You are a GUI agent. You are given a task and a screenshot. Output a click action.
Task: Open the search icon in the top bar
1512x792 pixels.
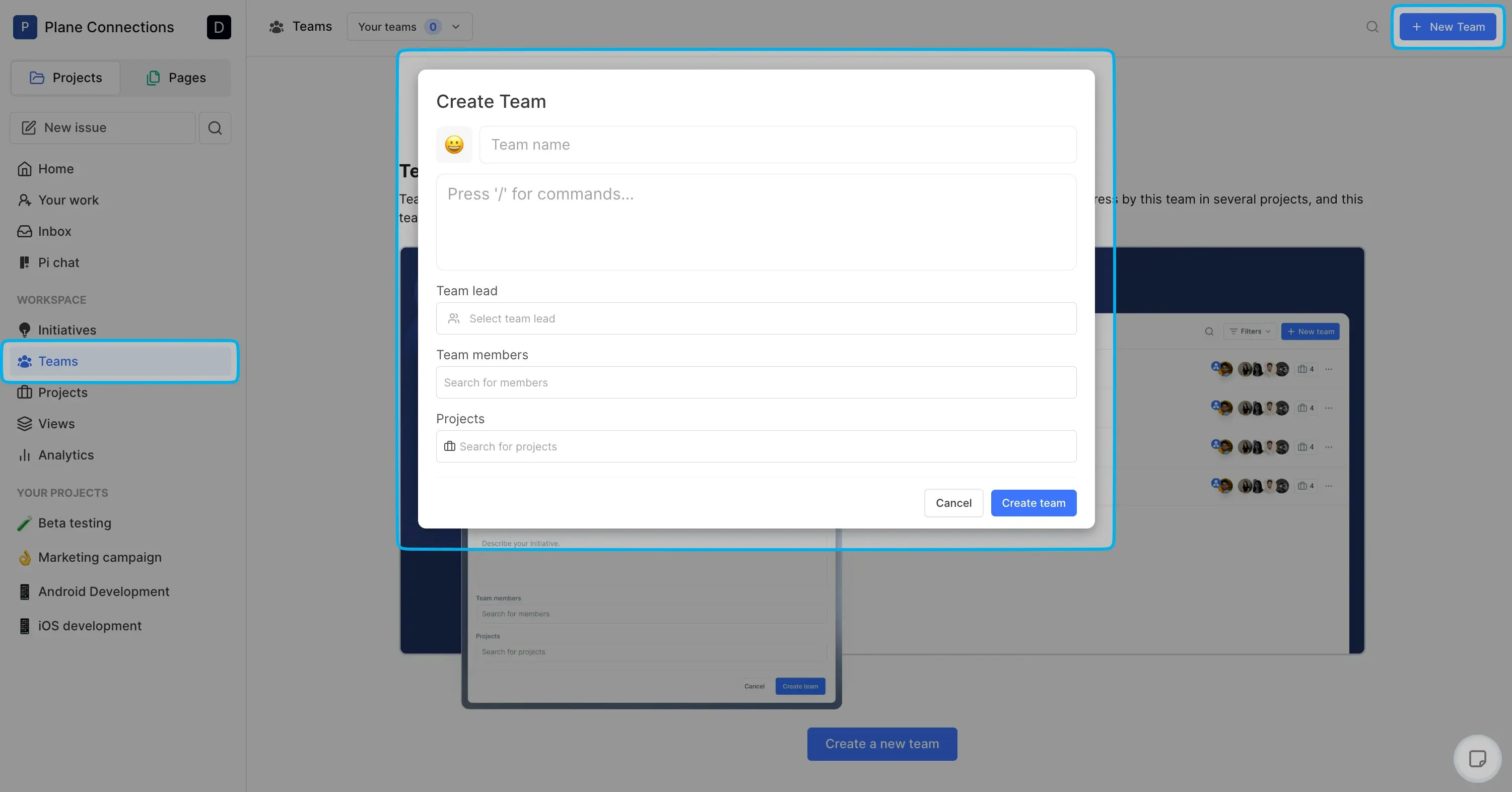tap(1371, 26)
